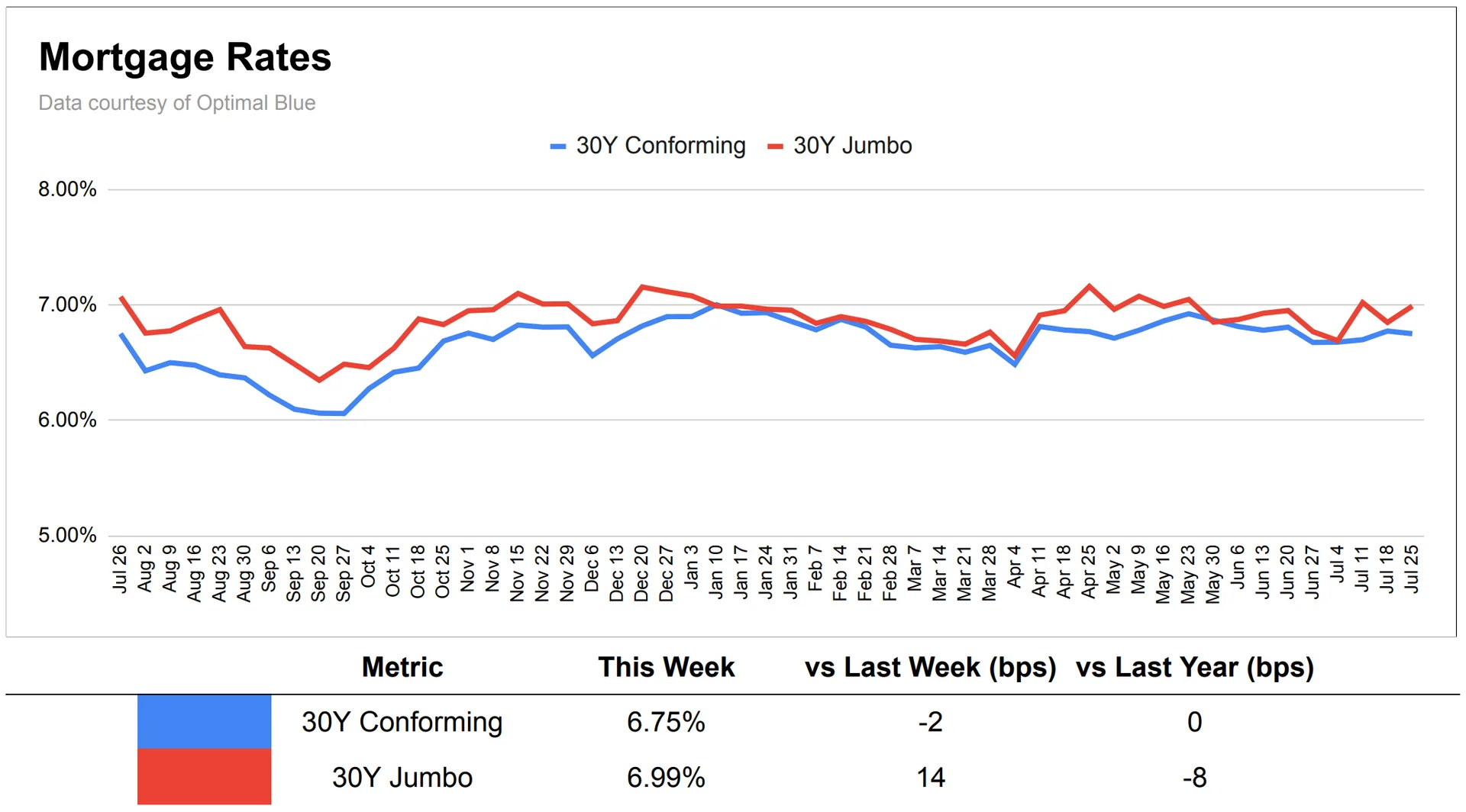Select the 6.75% conforming rate cell
1466x812 pixels.
click(x=666, y=722)
